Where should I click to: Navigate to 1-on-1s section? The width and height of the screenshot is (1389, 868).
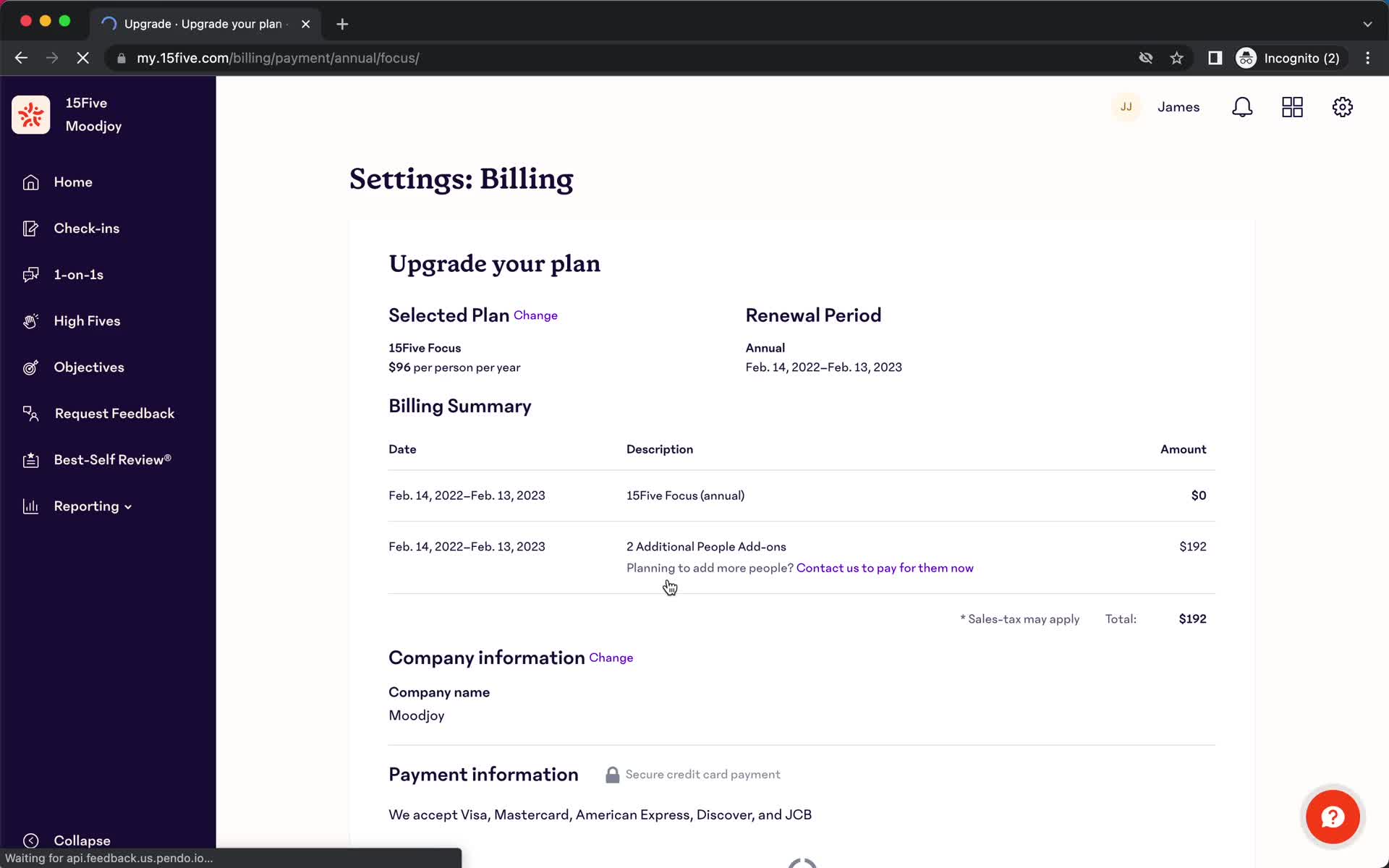79,274
